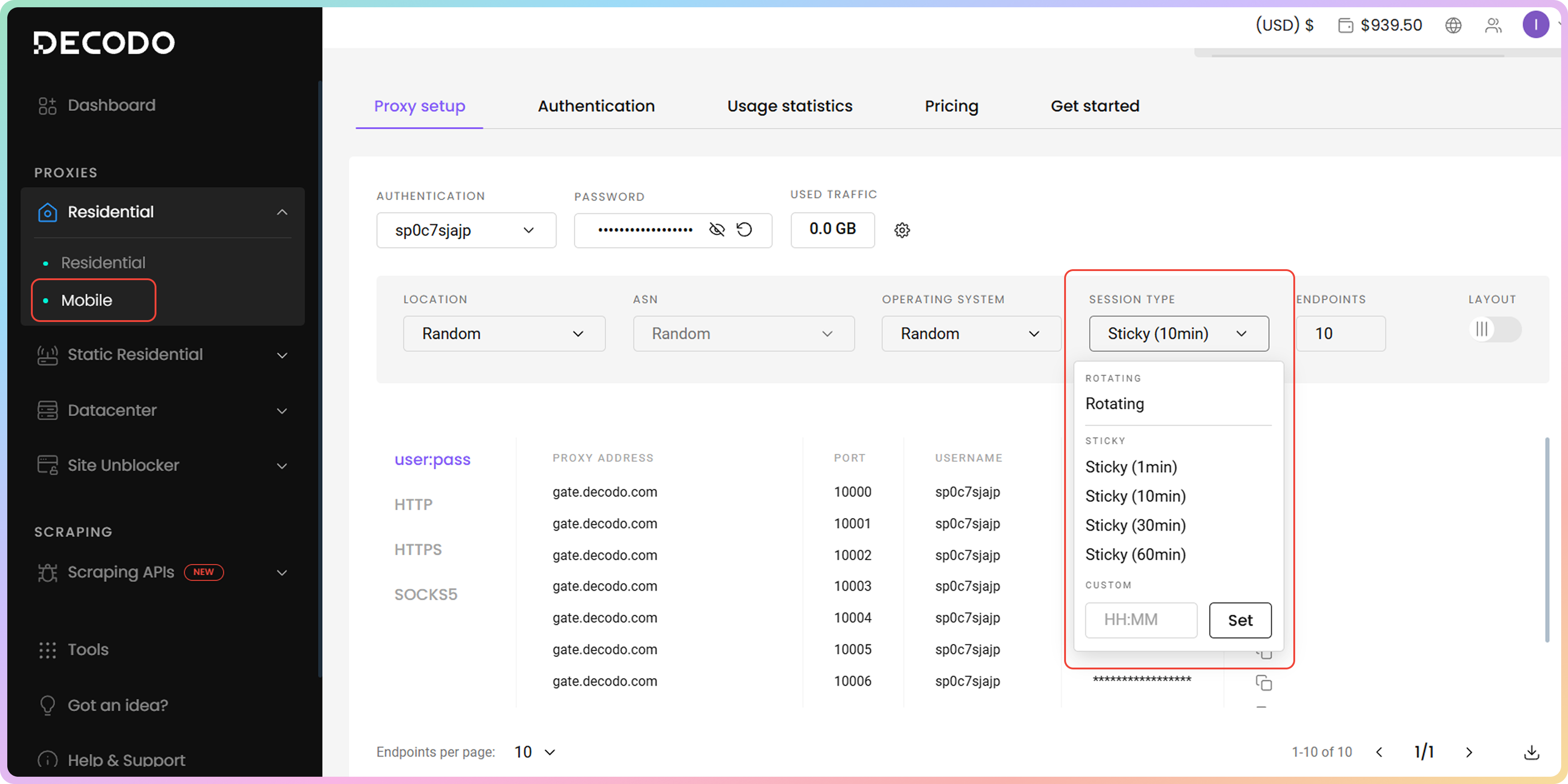Click the language globe icon
Viewport: 1568px width, 784px height.
point(1453,25)
